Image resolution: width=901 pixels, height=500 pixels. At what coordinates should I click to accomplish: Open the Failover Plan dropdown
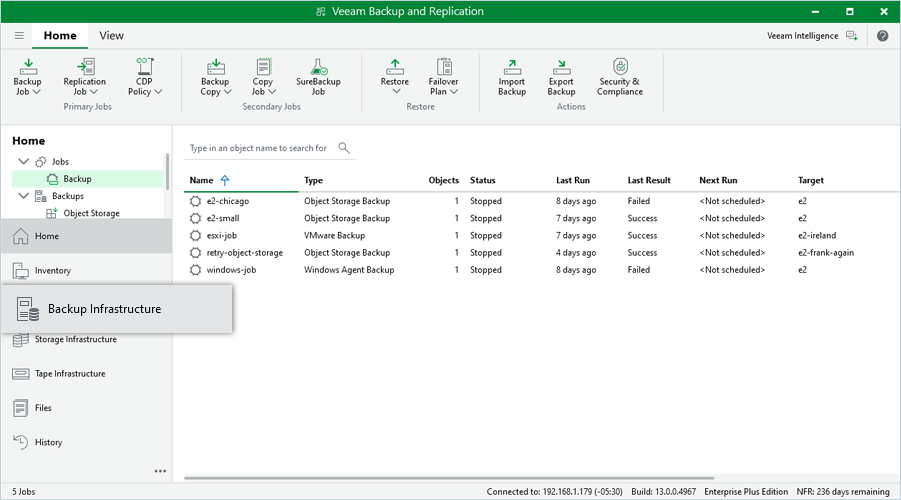coord(444,77)
